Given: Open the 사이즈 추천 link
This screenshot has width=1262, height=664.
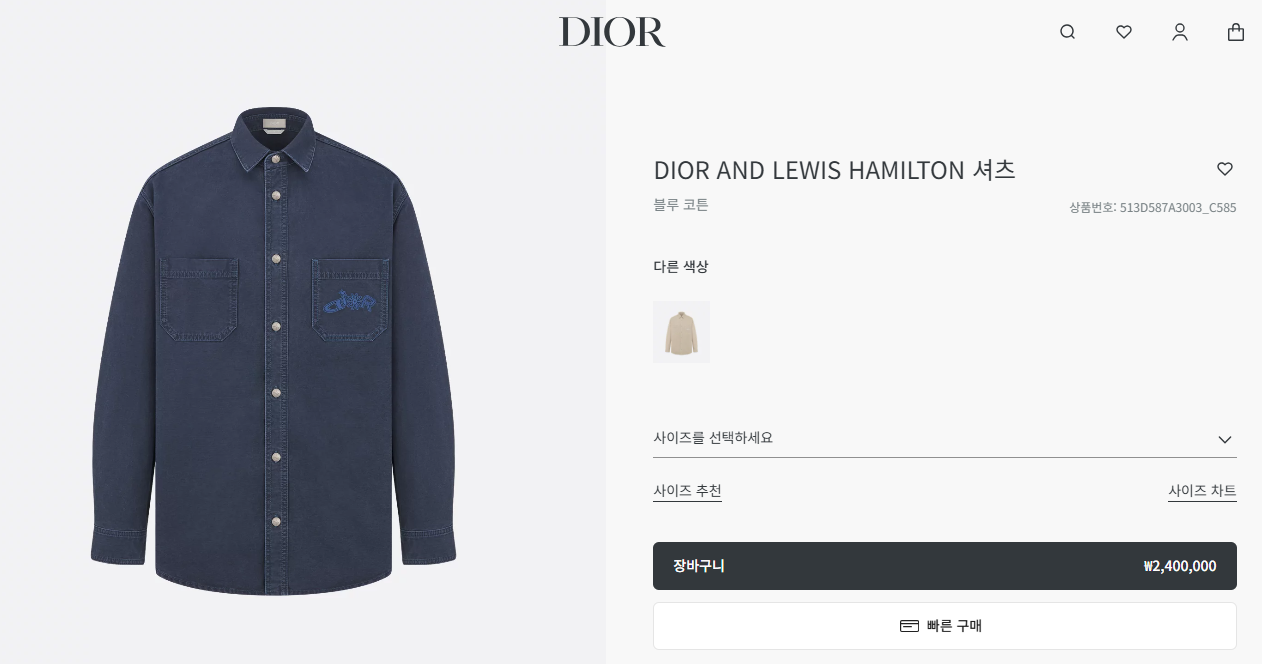Looking at the screenshot, I should pyautogui.click(x=687, y=491).
